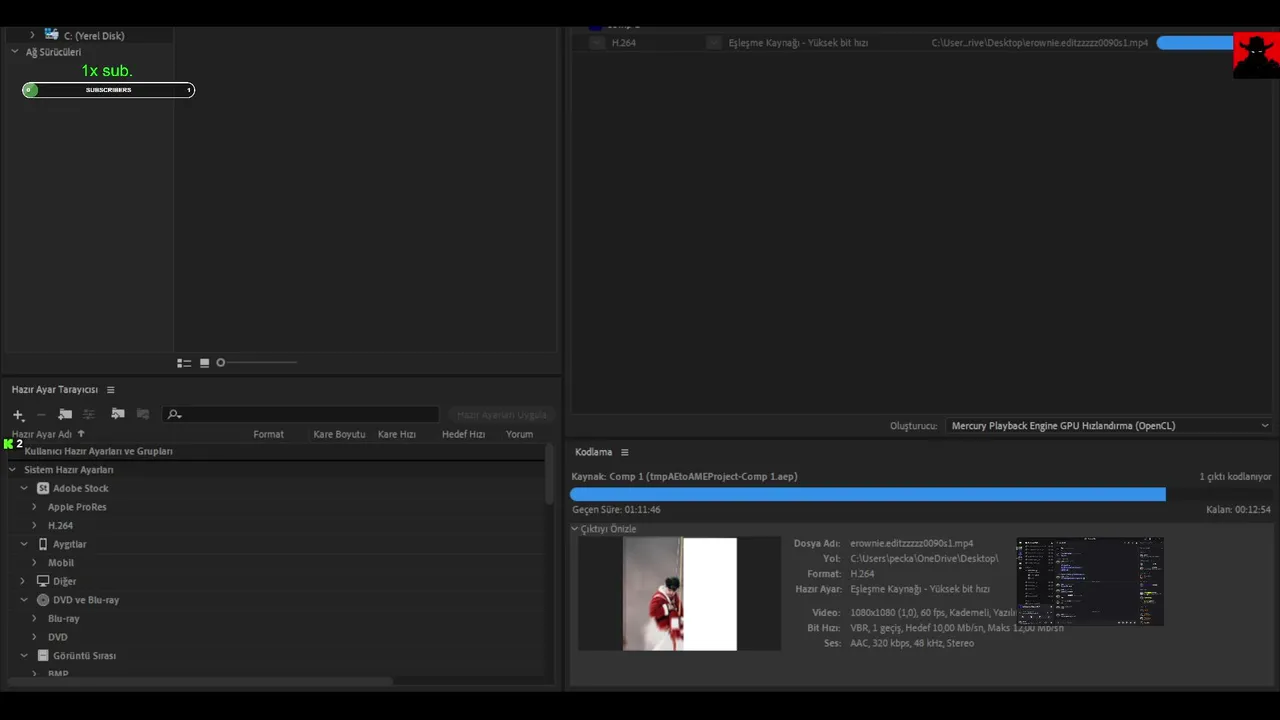Sort presets by Hedef Hızı column
This screenshot has width=1280, height=720.
[463, 434]
